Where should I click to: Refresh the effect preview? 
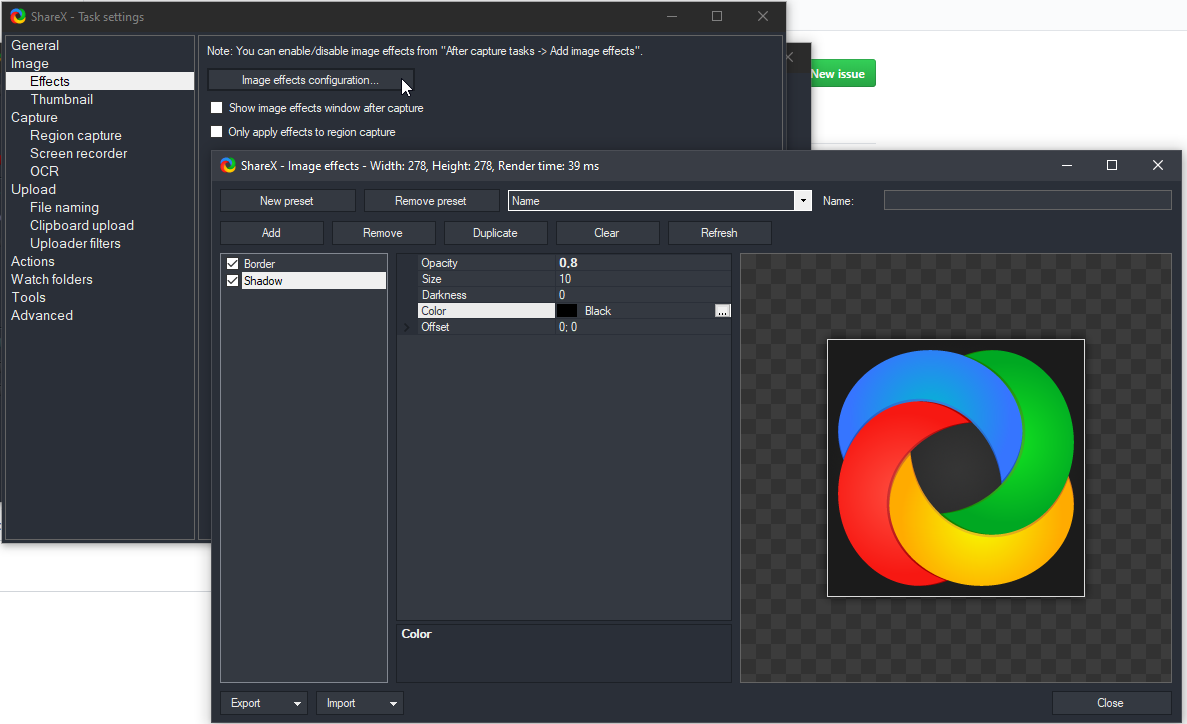point(719,232)
